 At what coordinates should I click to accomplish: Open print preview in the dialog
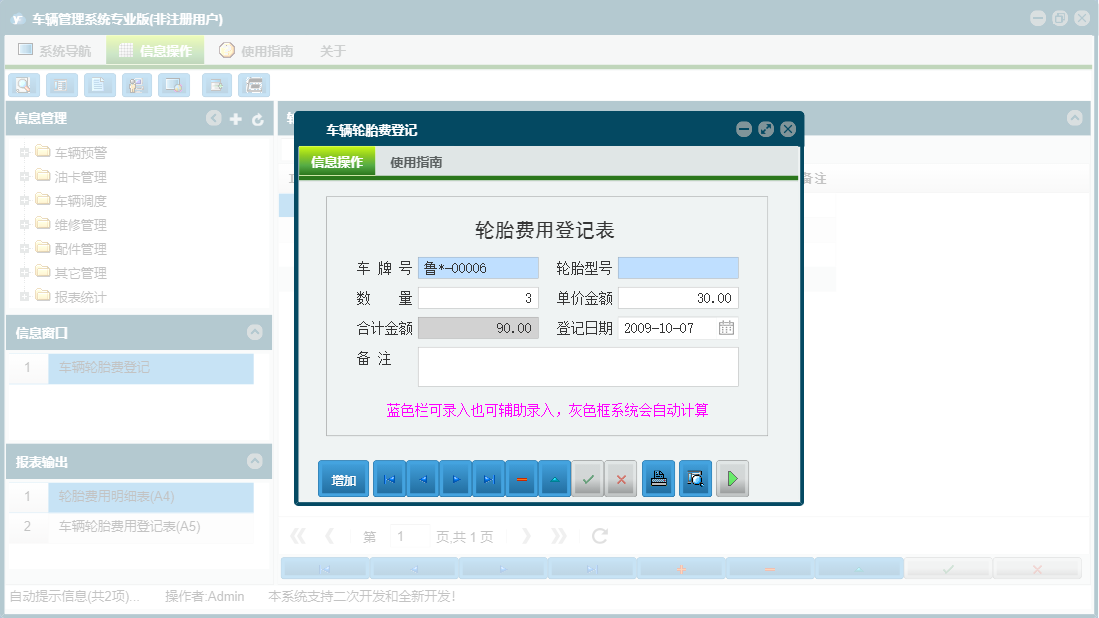[694, 478]
